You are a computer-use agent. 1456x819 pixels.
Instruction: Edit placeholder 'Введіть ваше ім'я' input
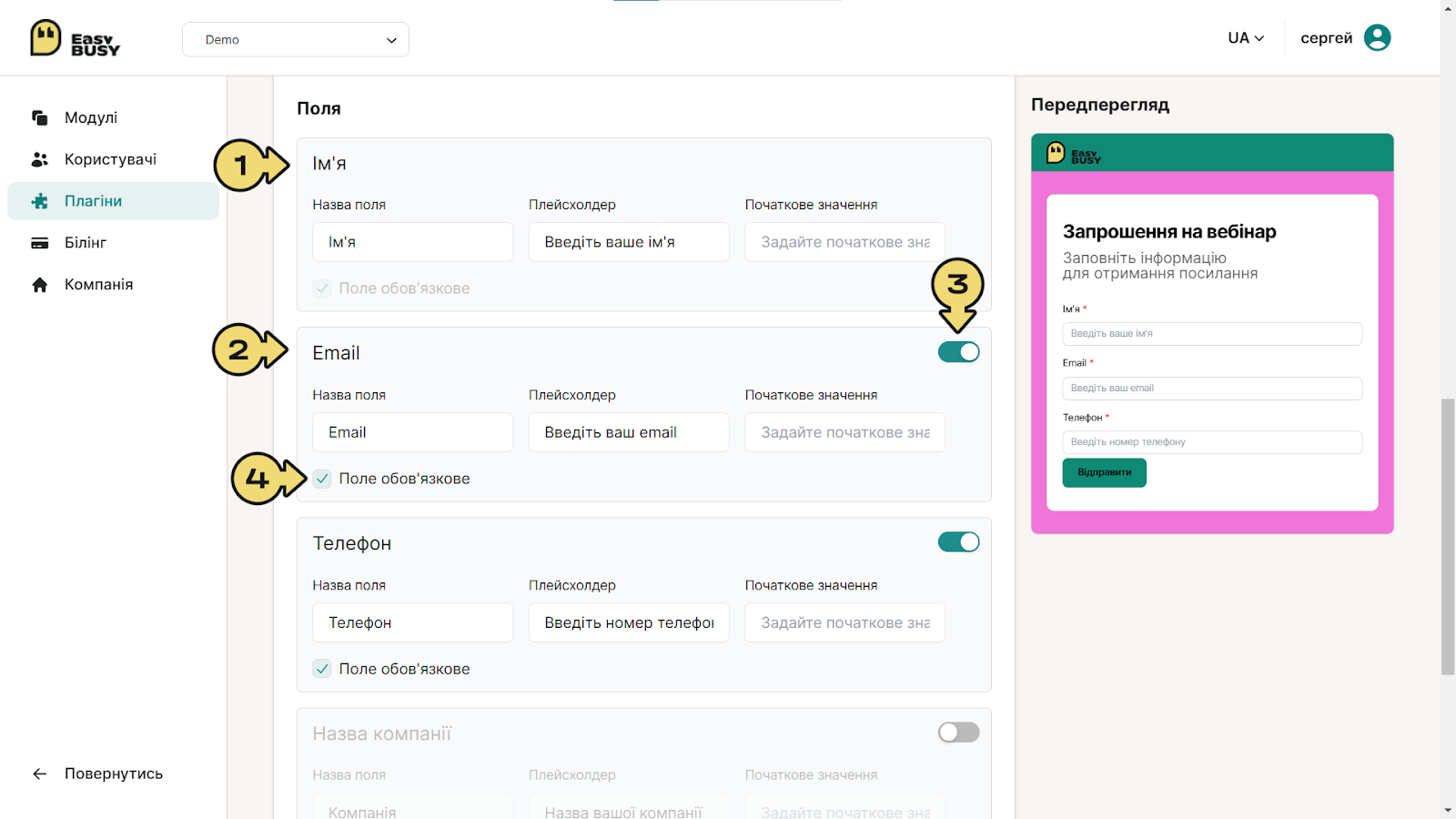pos(629,242)
